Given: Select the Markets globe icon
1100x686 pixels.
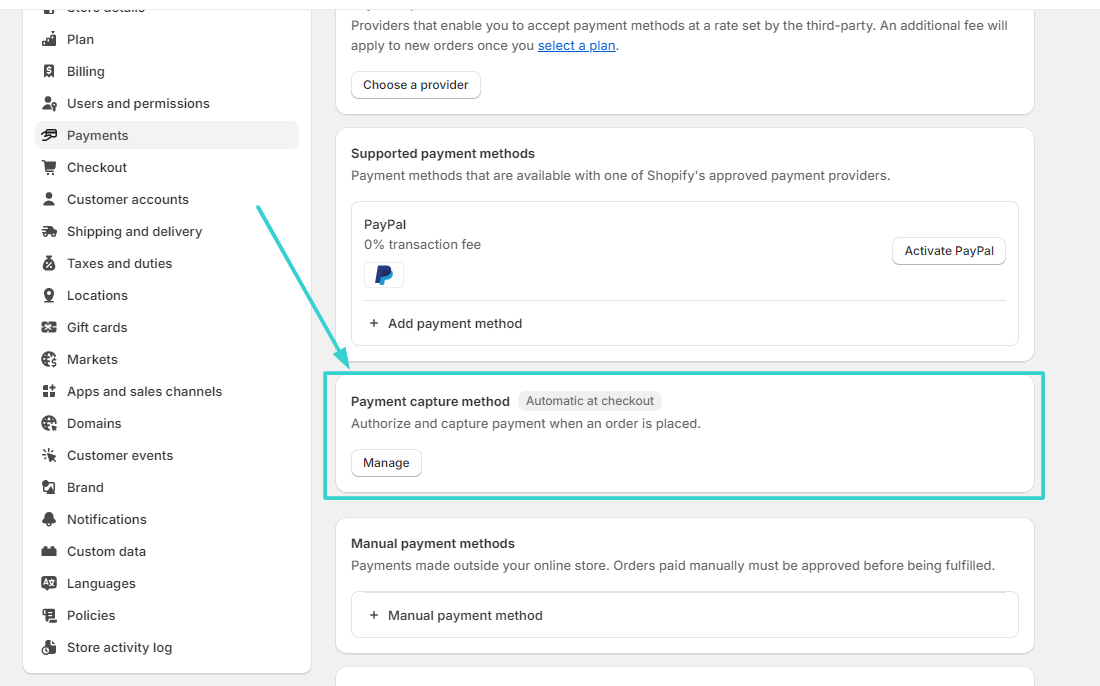Looking at the screenshot, I should [49, 359].
